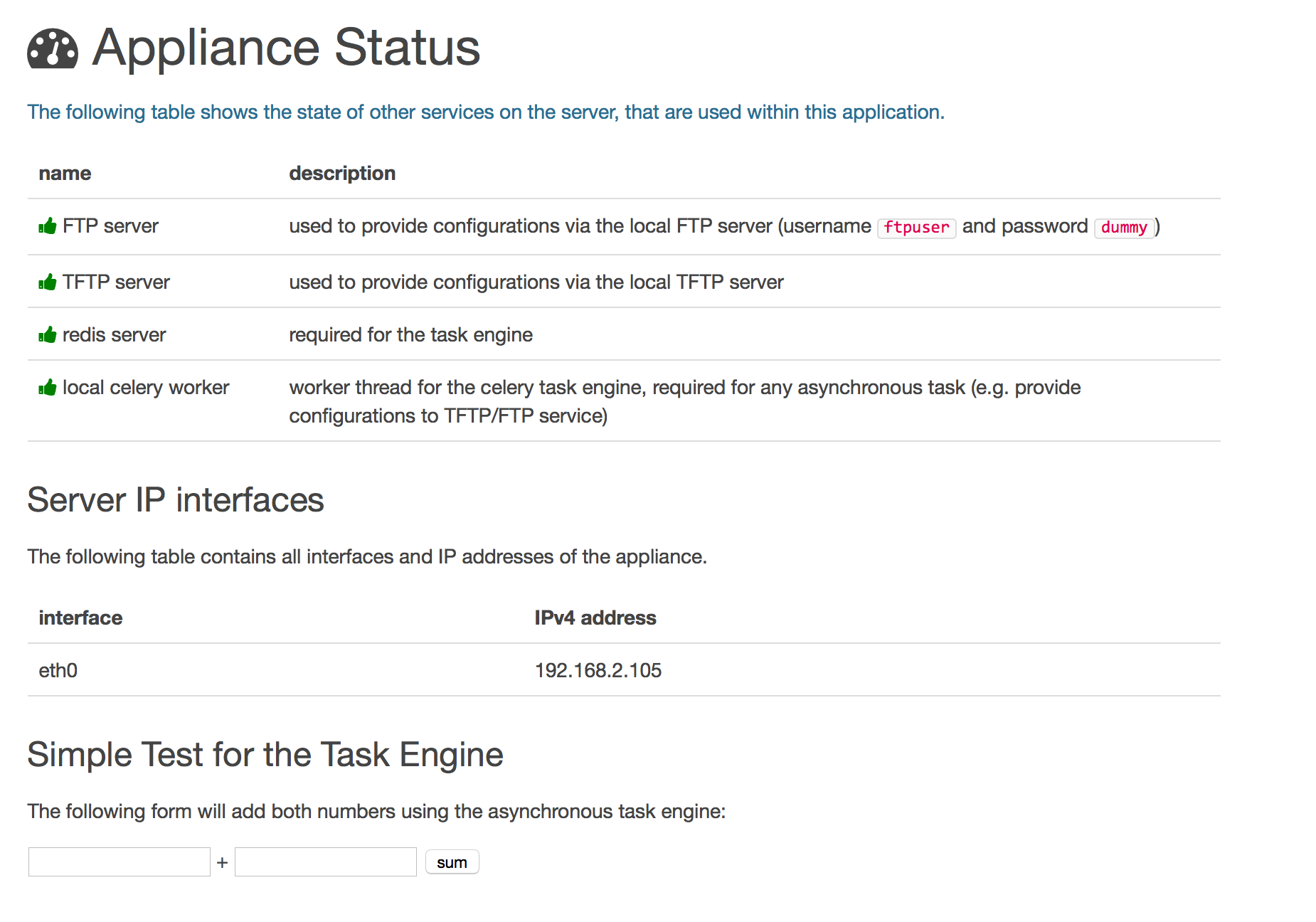Click the thumbs-up status icon for redis server
This screenshot has width=1316, height=922.
(48, 335)
